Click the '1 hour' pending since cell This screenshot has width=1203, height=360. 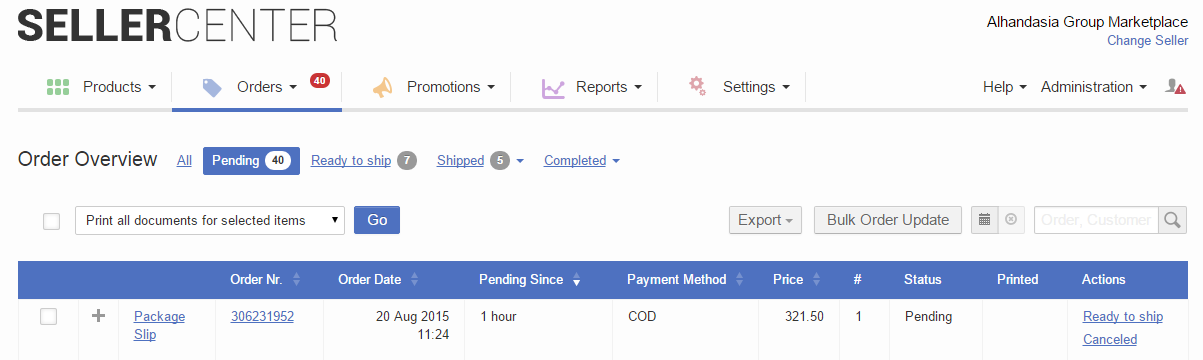pos(498,317)
